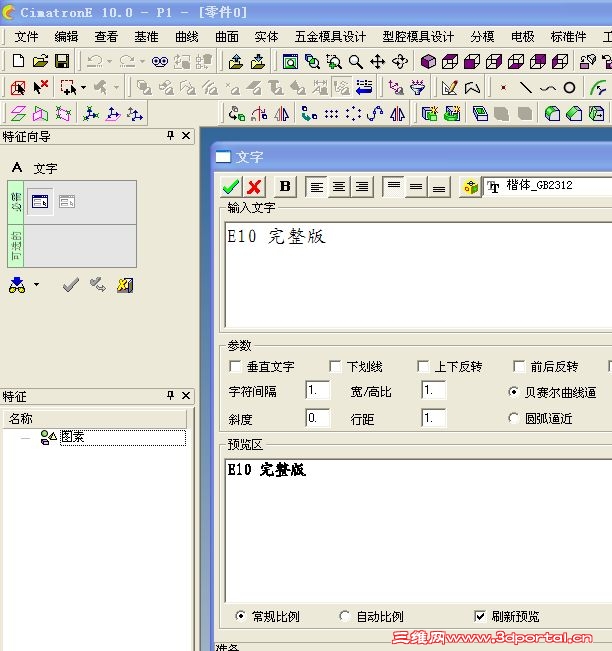Click the Save floppy disk icon
The width and height of the screenshot is (612, 651).
pyautogui.click(x=62, y=61)
